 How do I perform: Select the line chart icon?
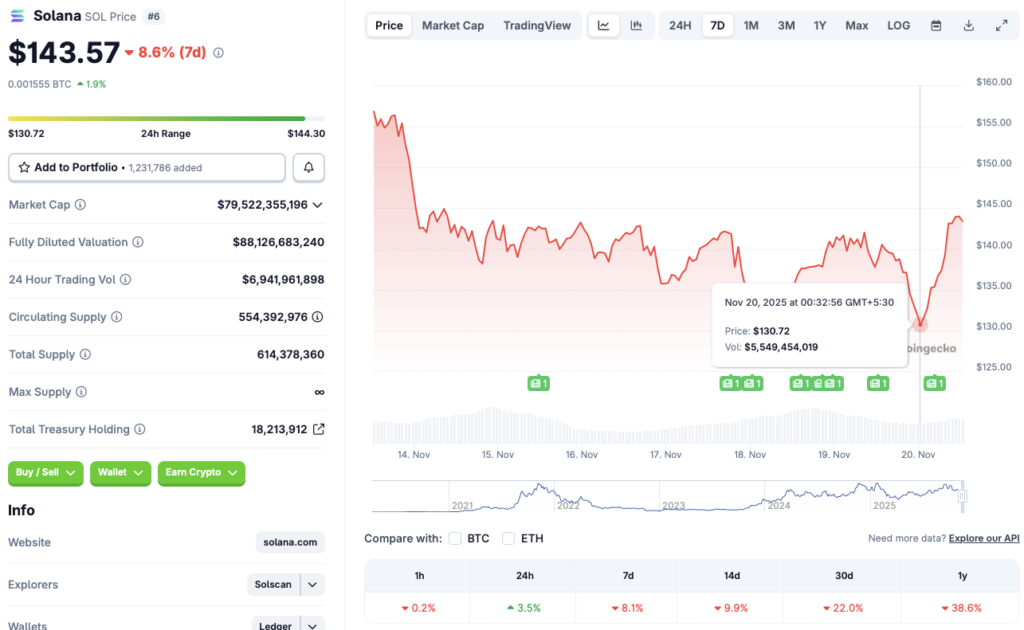603,25
